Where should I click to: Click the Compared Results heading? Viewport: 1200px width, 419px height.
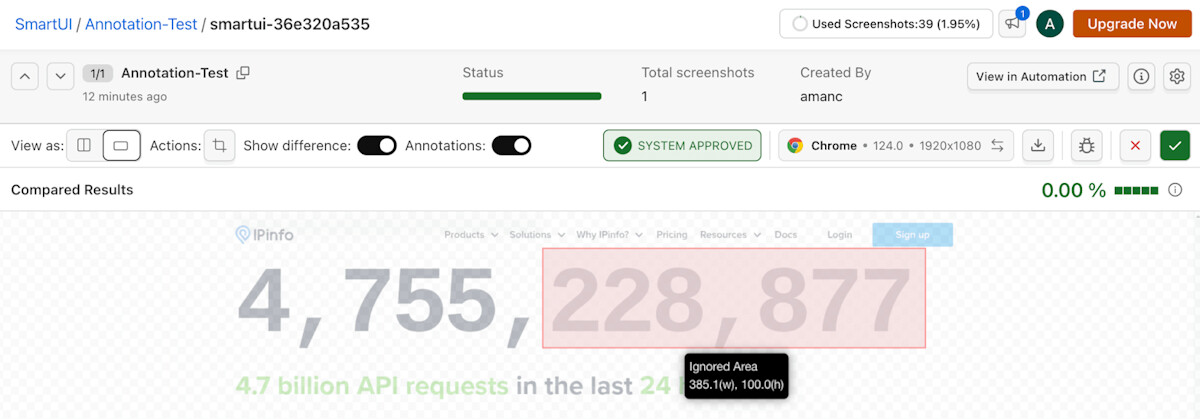click(72, 190)
